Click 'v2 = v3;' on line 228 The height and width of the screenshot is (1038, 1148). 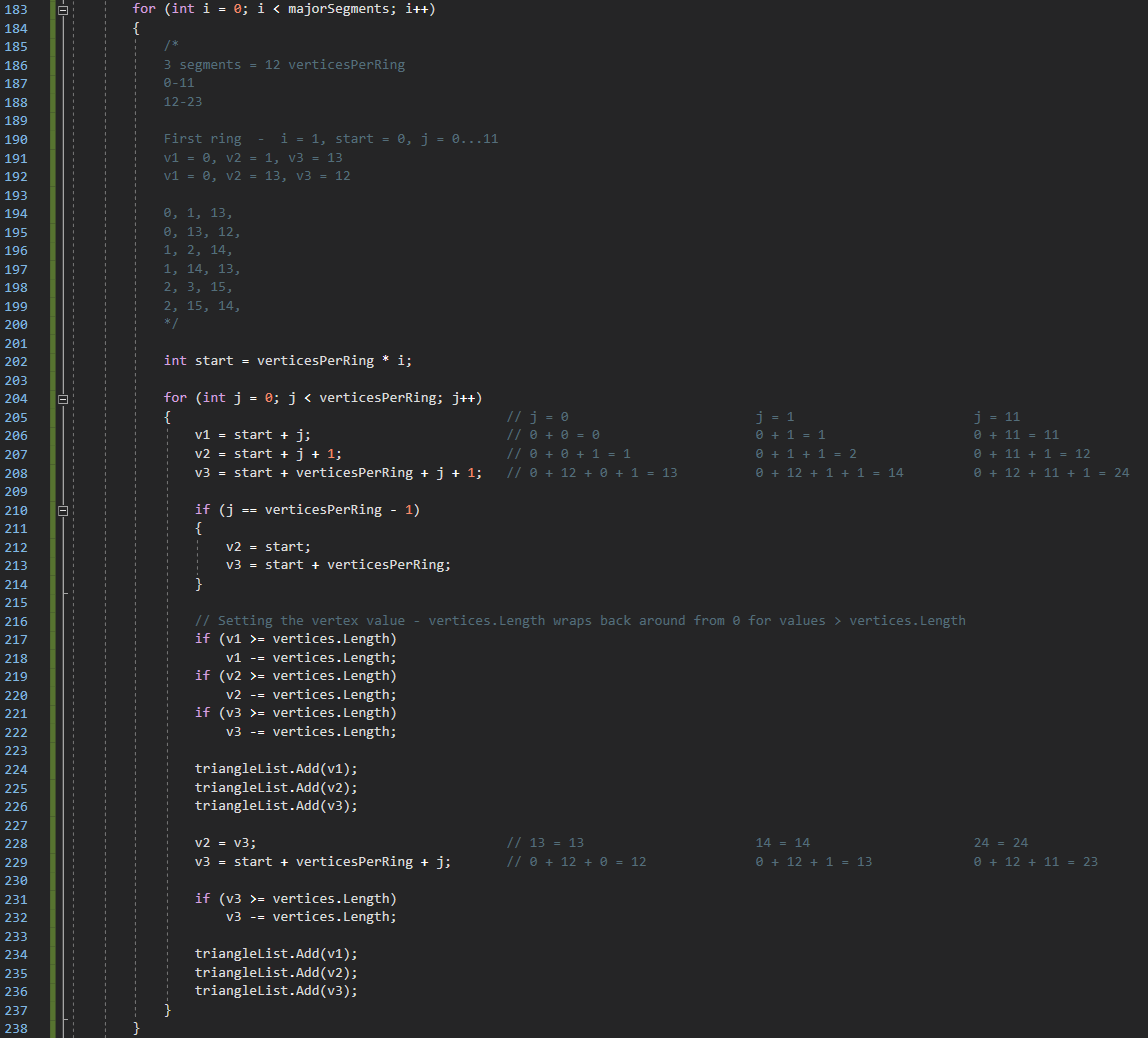click(x=226, y=843)
